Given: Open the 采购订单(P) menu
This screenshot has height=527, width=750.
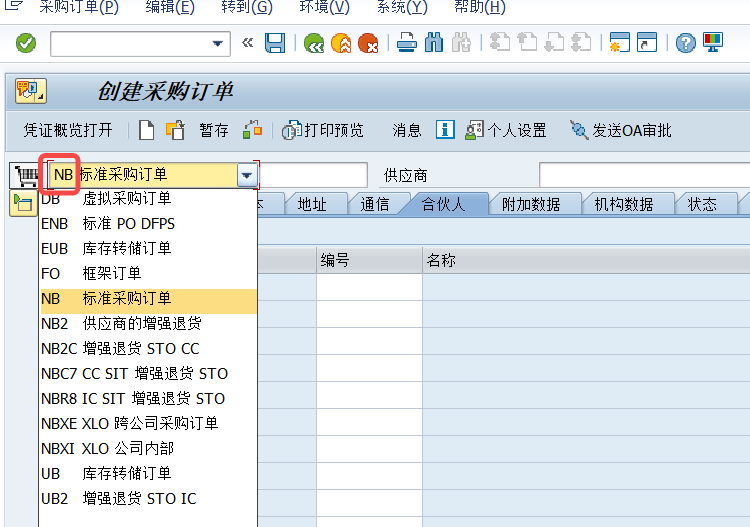Looking at the screenshot, I should click(x=79, y=7).
